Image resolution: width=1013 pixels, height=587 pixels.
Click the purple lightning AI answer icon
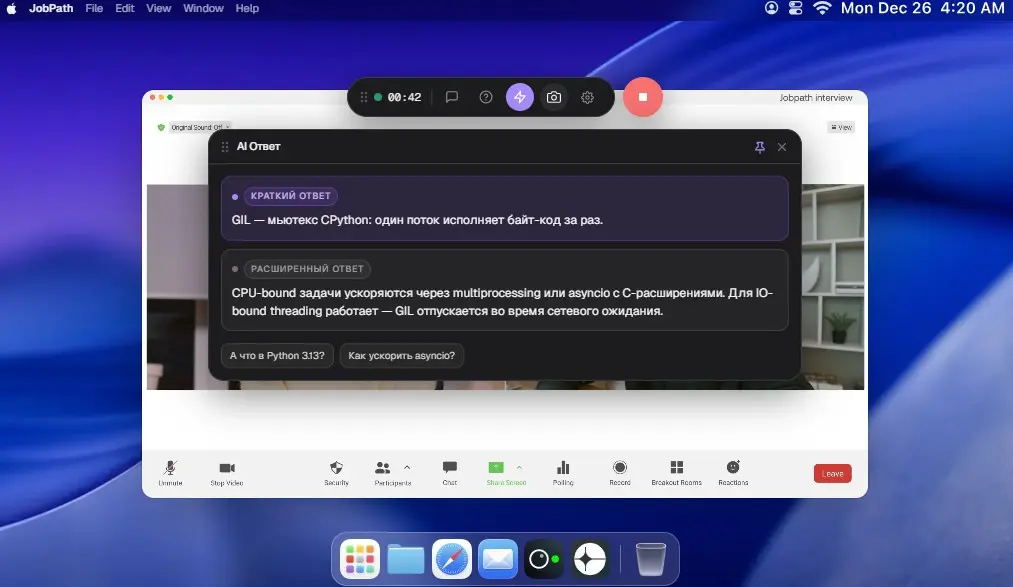tap(519, 97)
